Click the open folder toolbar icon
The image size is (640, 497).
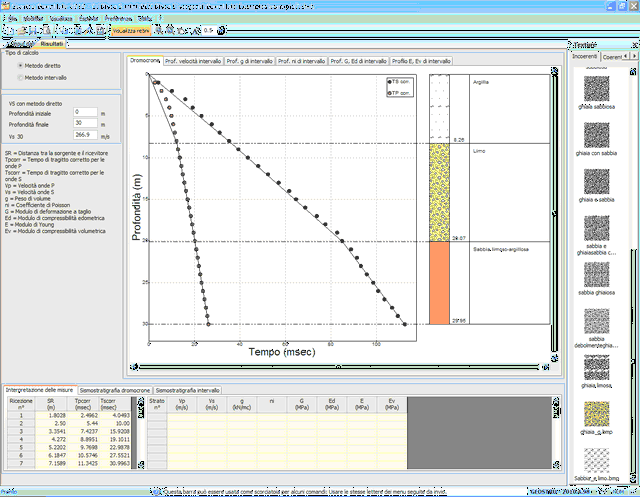click(22, 31)
